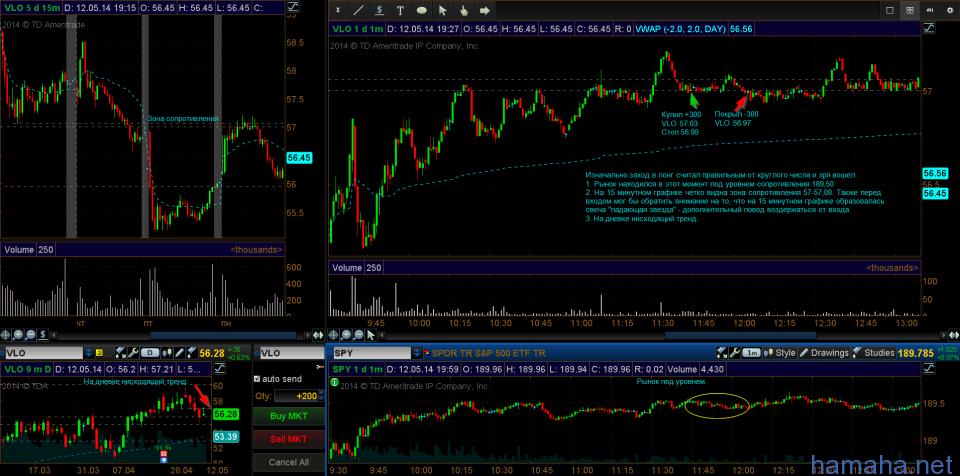Open studies flask icon on VLO daily chart
Screen dimensions: 960x476
coord(192,353)
